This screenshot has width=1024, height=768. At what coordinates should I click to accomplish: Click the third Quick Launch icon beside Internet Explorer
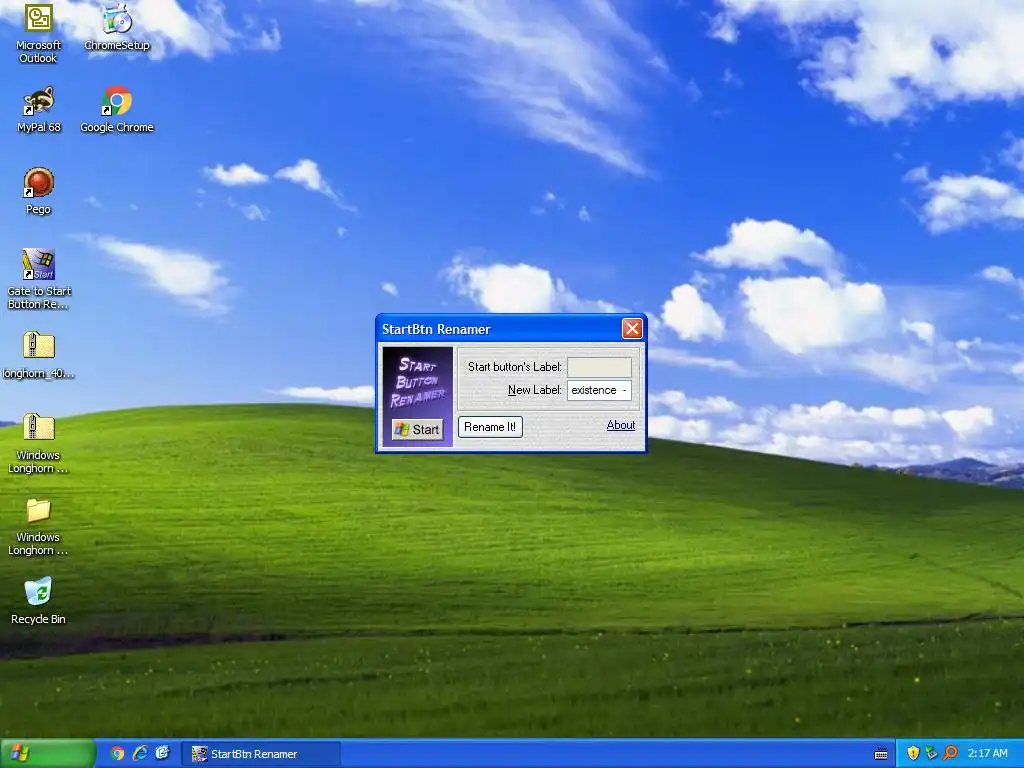[x=163, y=754]
